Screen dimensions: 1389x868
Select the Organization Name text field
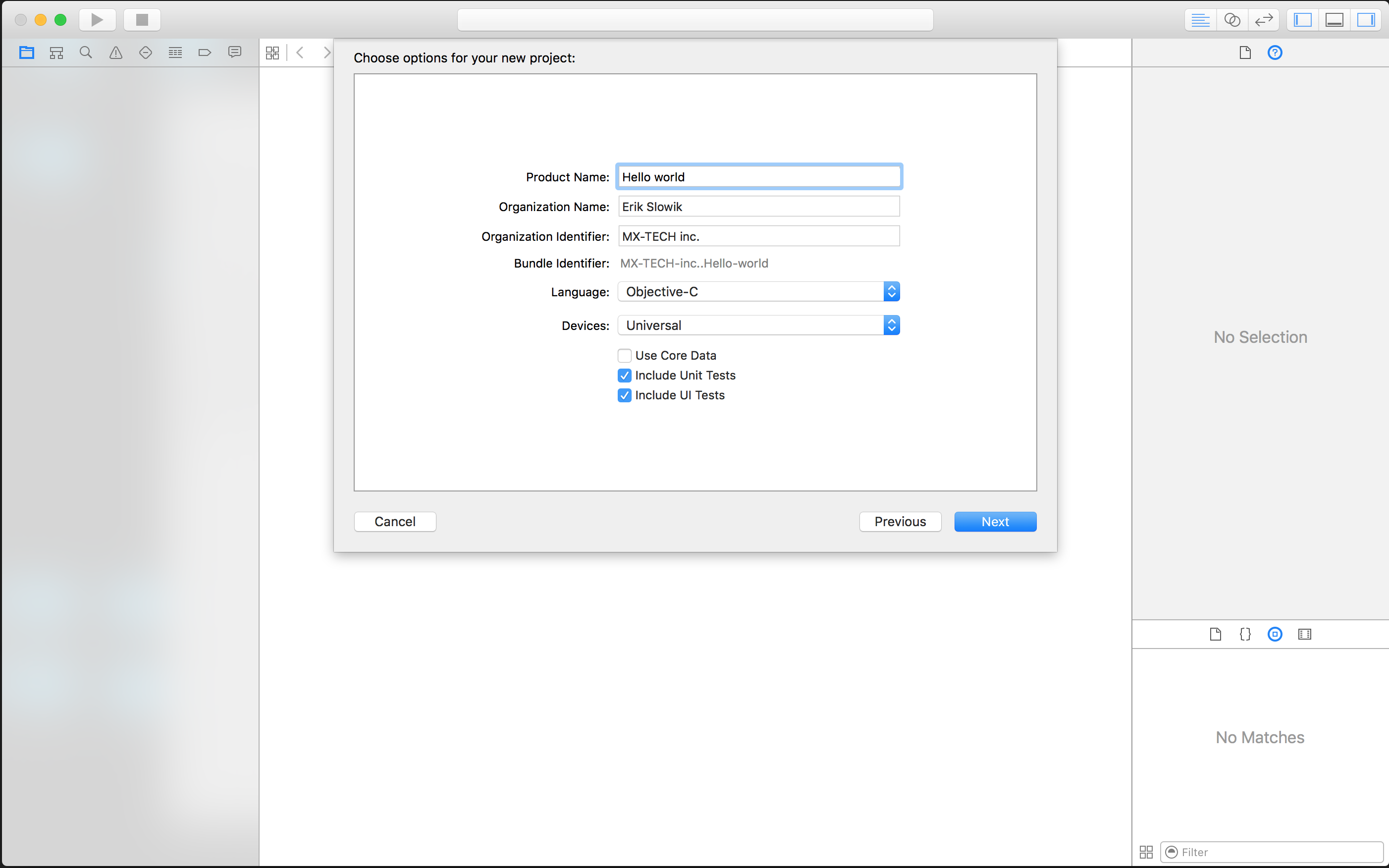[x=758, y=206]
